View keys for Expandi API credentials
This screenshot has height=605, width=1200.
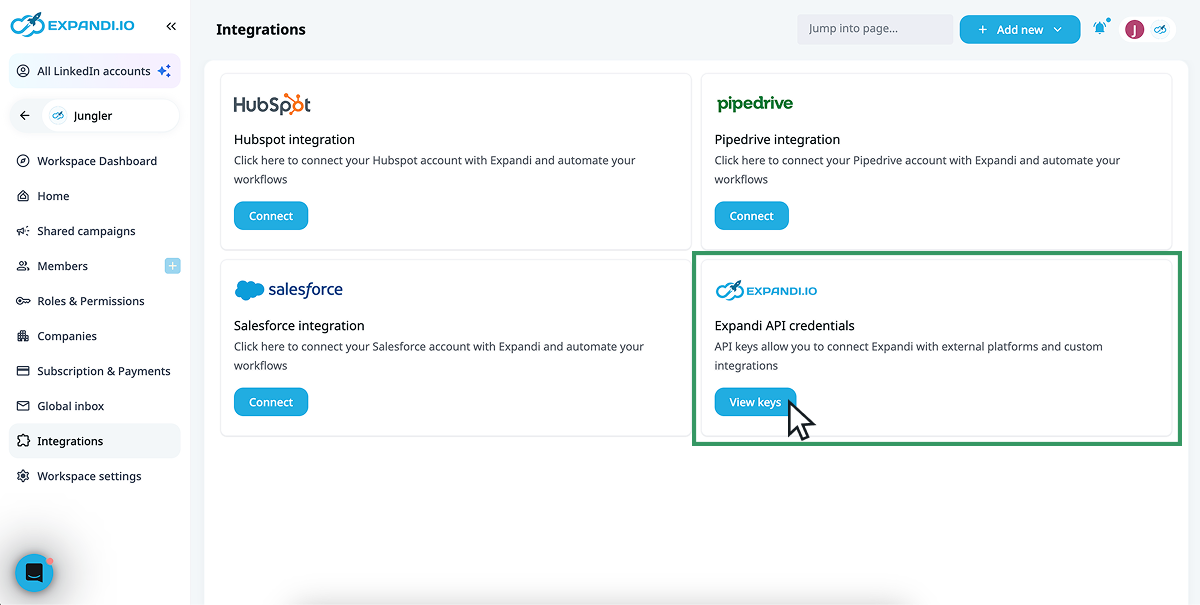[755, 402]
